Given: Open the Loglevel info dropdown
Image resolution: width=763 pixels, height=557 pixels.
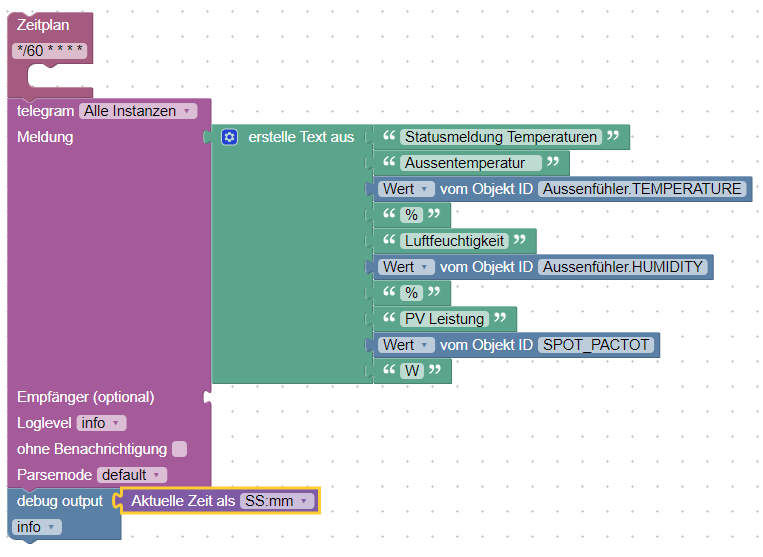Looking at the screenshot, I should coord(101,423).
